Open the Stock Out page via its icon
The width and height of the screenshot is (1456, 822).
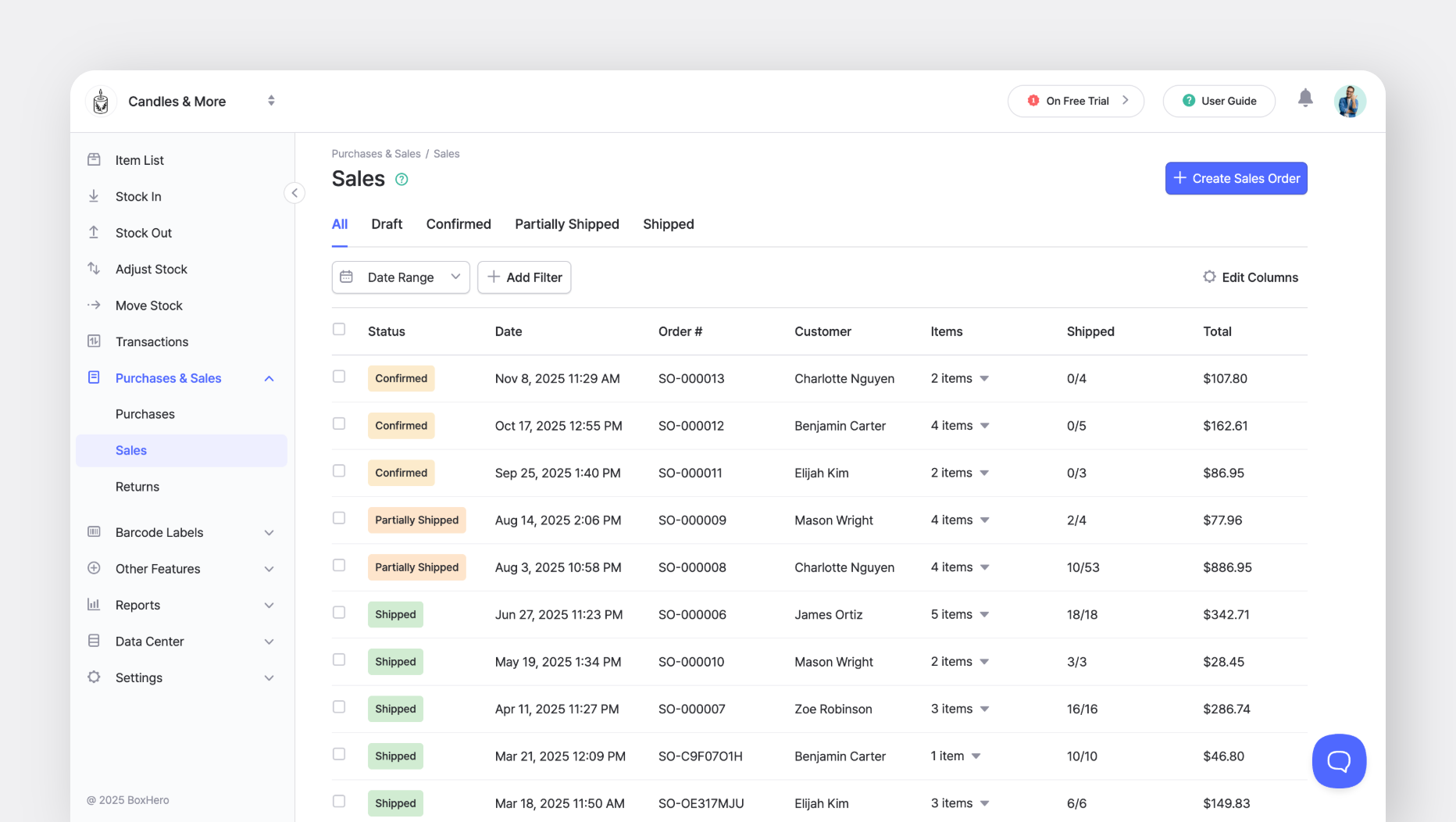(x=94, y=232)
